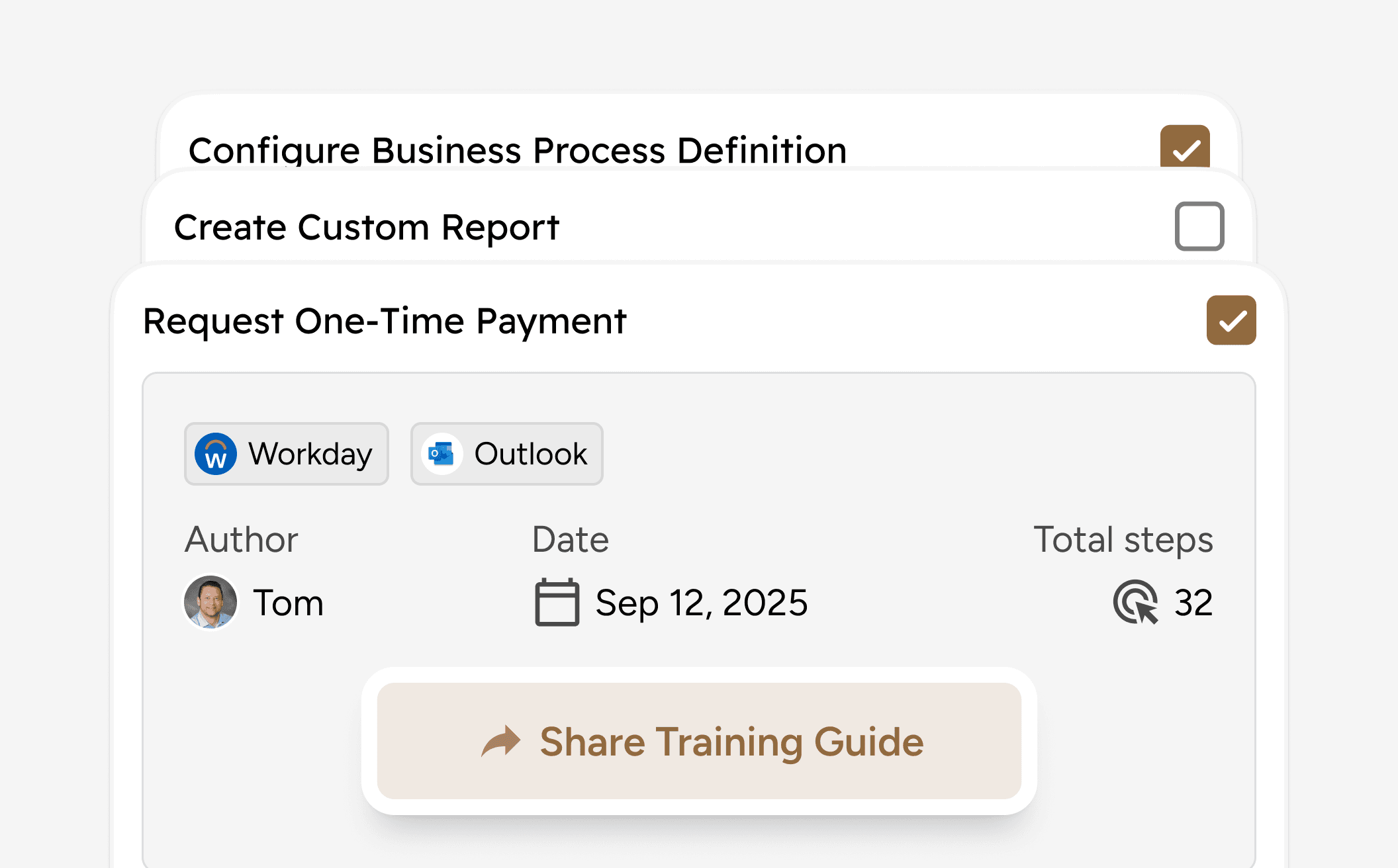The width and height of the screenshot is (1398, 868).
Task: Click Tom's author avatar photo
Action: 210,602
